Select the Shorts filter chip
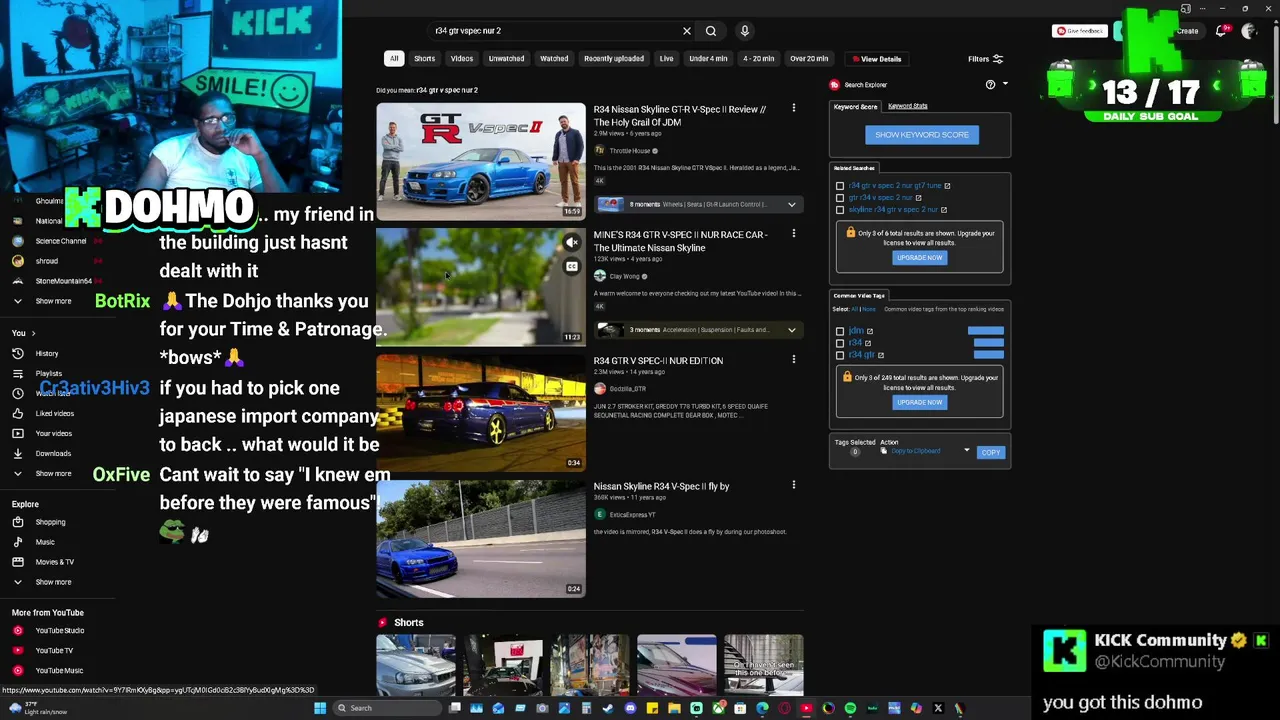1280x720 pixels. (425, 59)
